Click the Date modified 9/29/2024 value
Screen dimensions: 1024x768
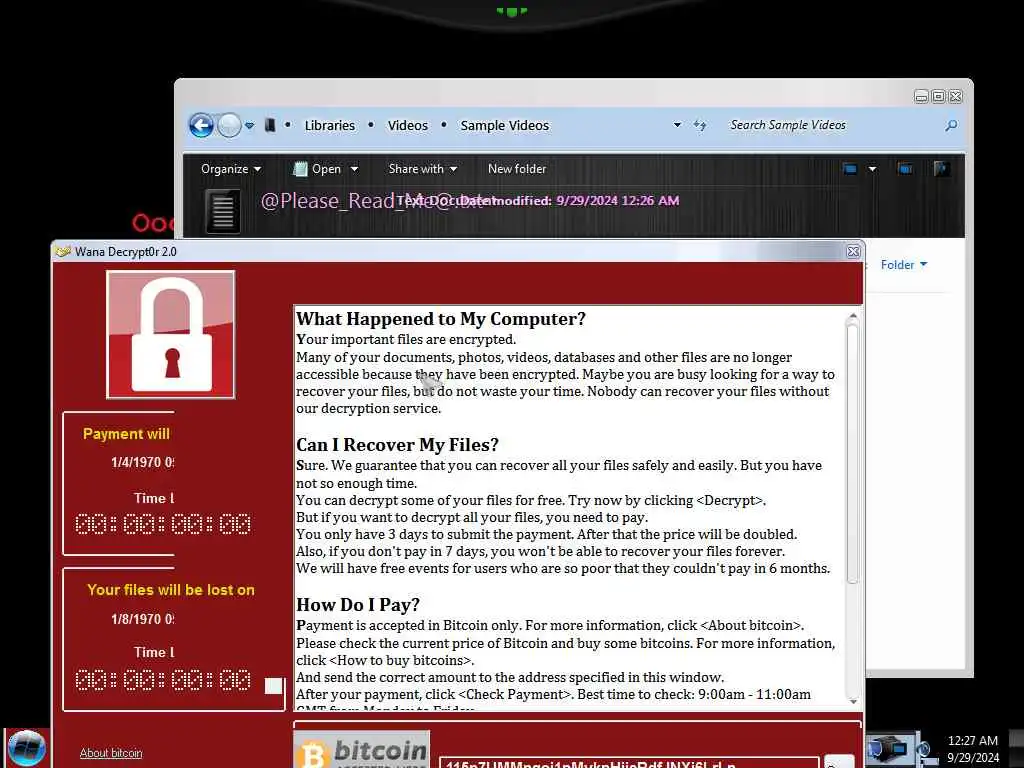[617, 200]
